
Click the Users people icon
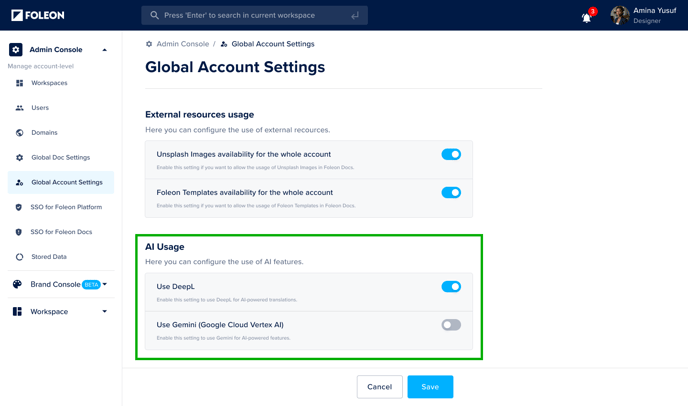point(19,108)
